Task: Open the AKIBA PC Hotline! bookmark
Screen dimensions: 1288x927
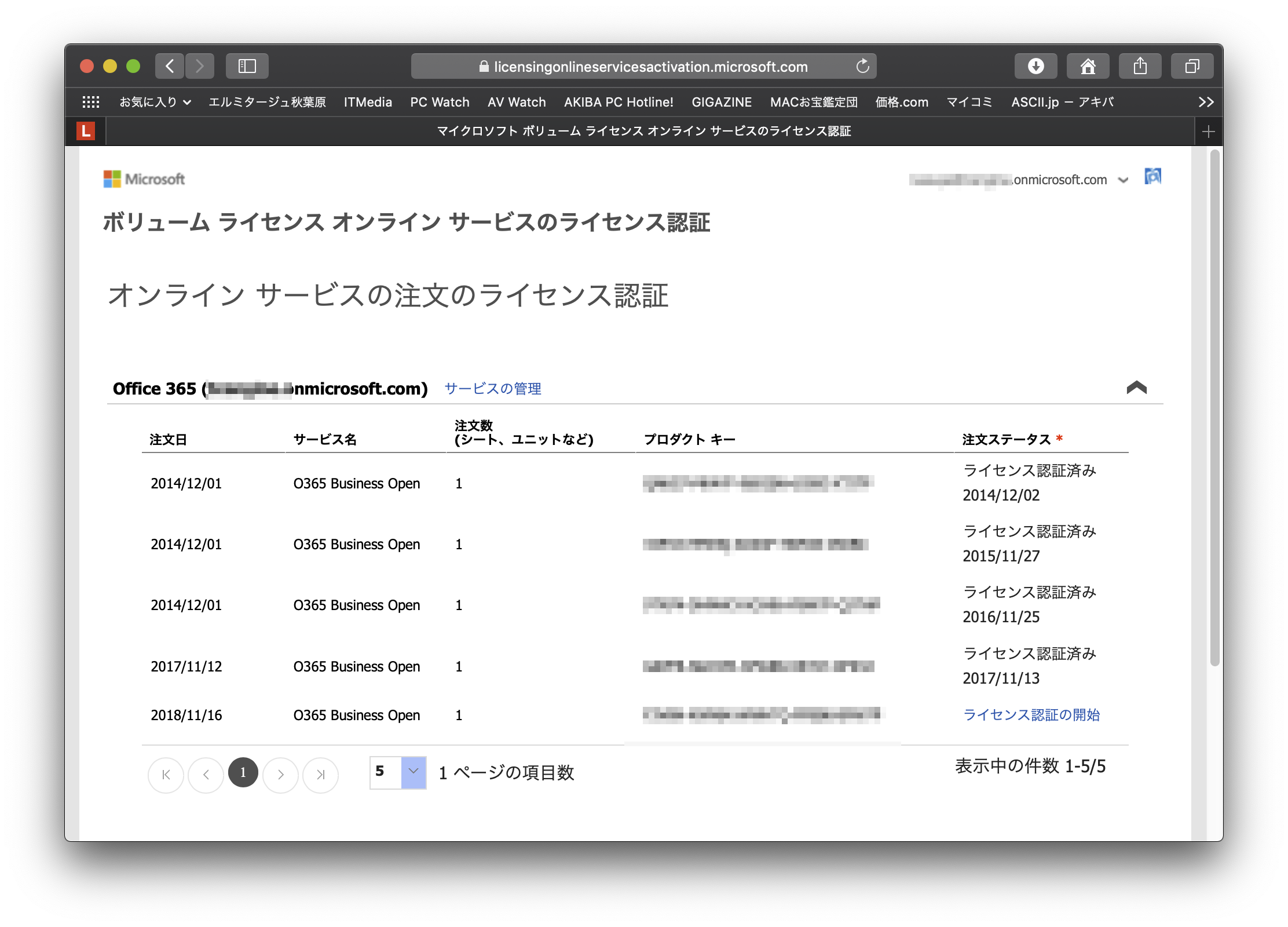Action: click(x=619, y=102)
